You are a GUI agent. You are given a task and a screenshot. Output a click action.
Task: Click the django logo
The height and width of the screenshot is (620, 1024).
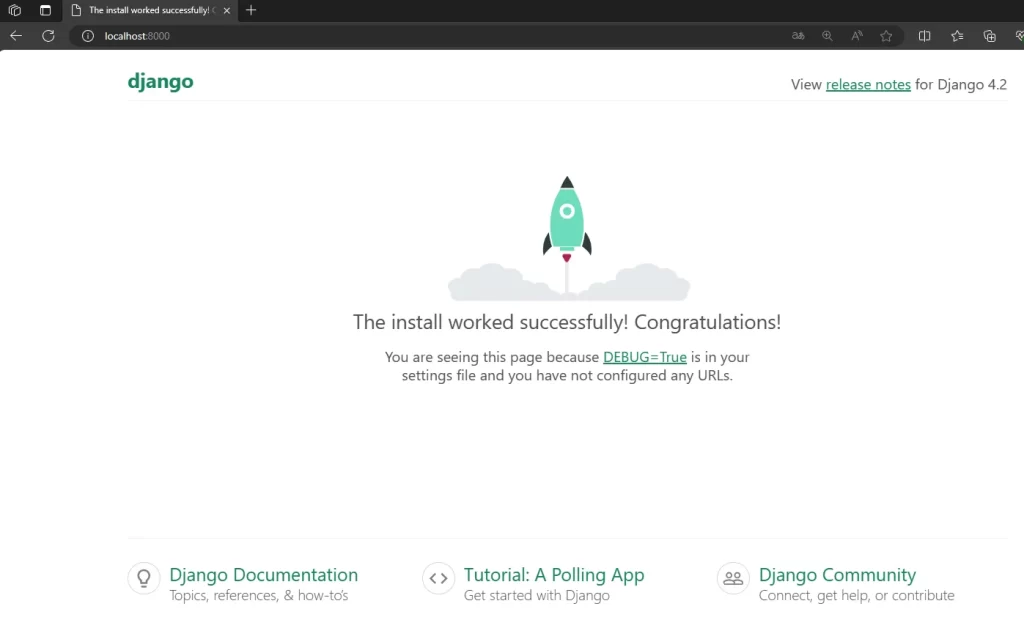[161, 82]
